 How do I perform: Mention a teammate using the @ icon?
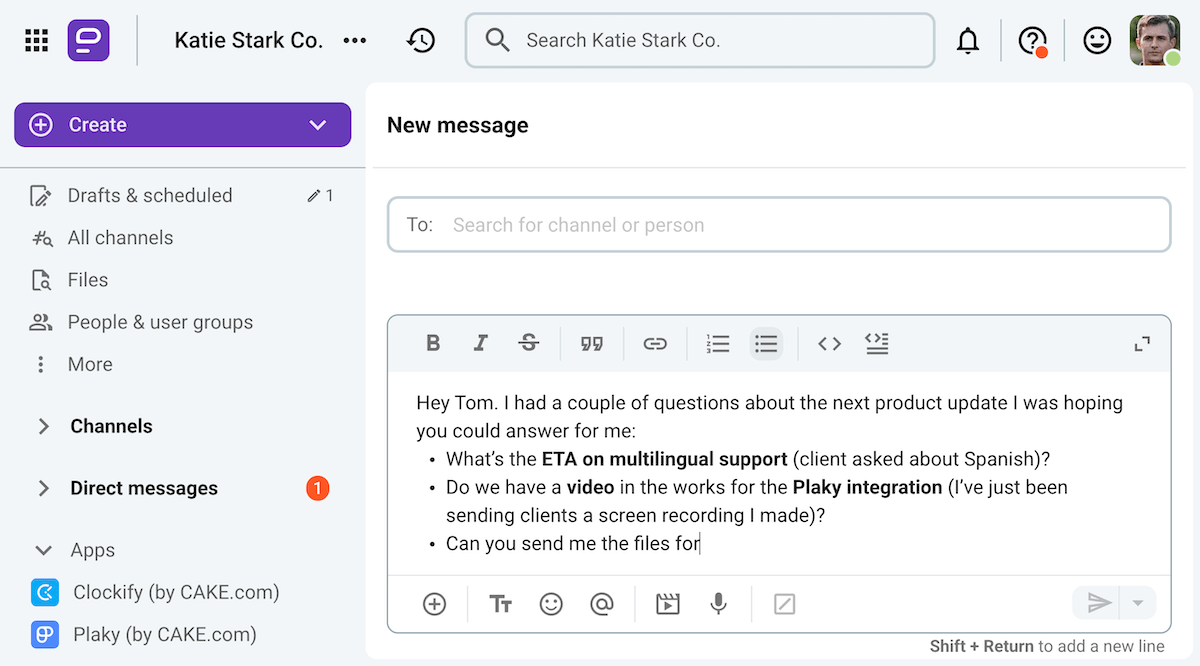coord(601,604)
